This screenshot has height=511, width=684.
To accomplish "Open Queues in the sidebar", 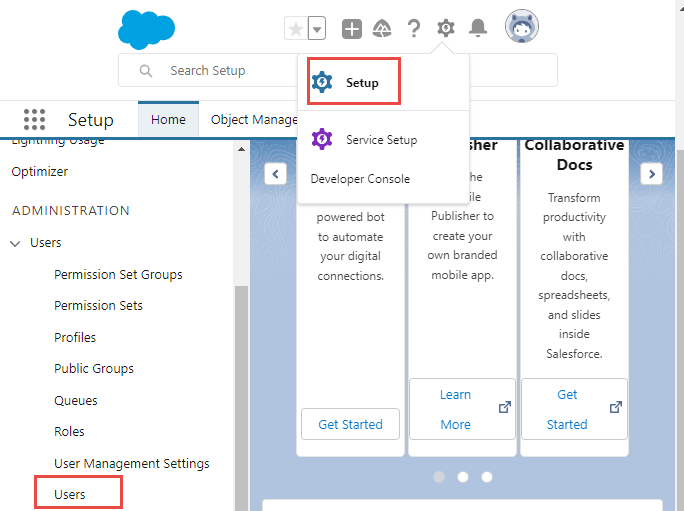I will (x=75, y=401).
